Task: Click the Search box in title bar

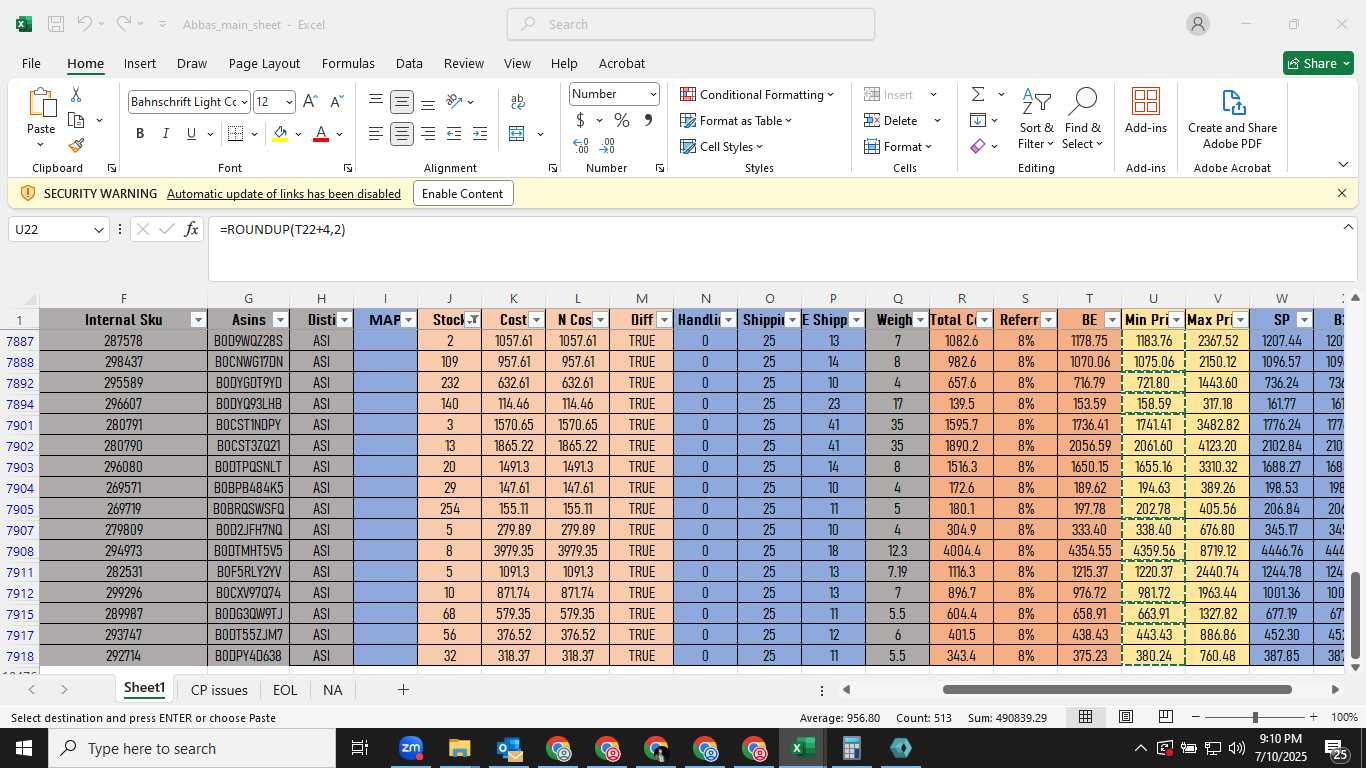Action: pos(691,24)
